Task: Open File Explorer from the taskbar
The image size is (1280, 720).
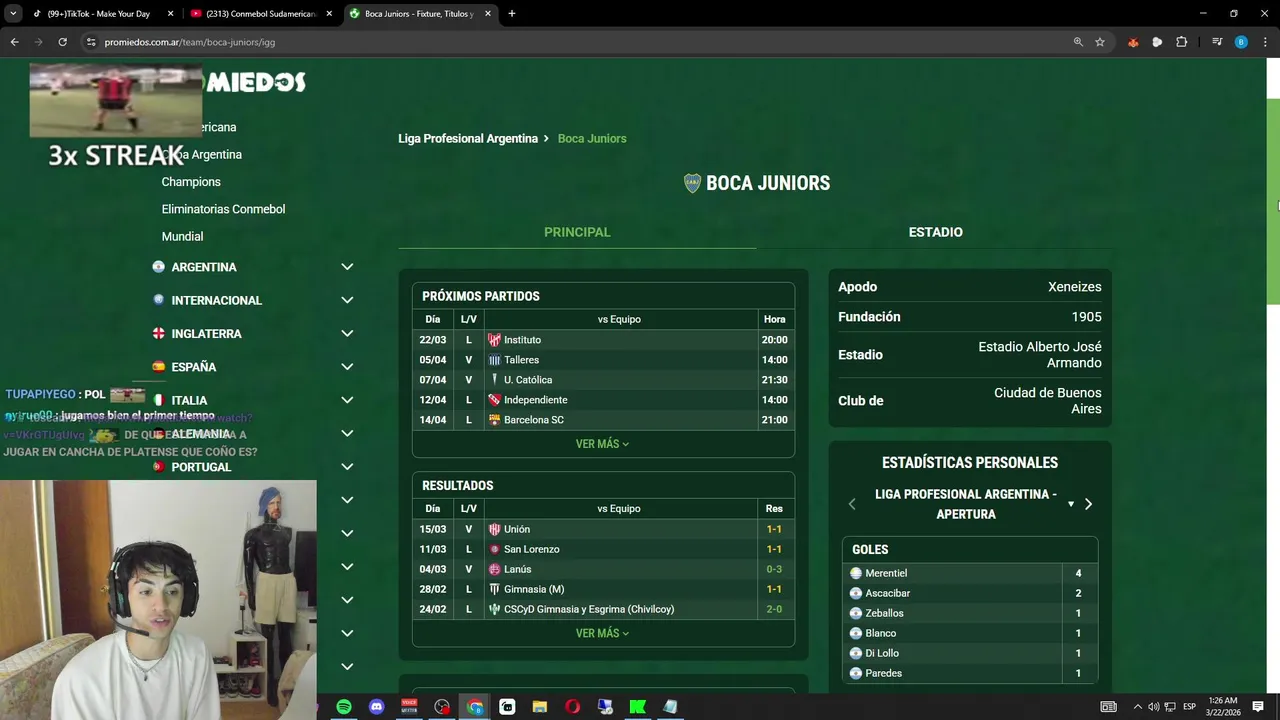Action: coord(540,707)
